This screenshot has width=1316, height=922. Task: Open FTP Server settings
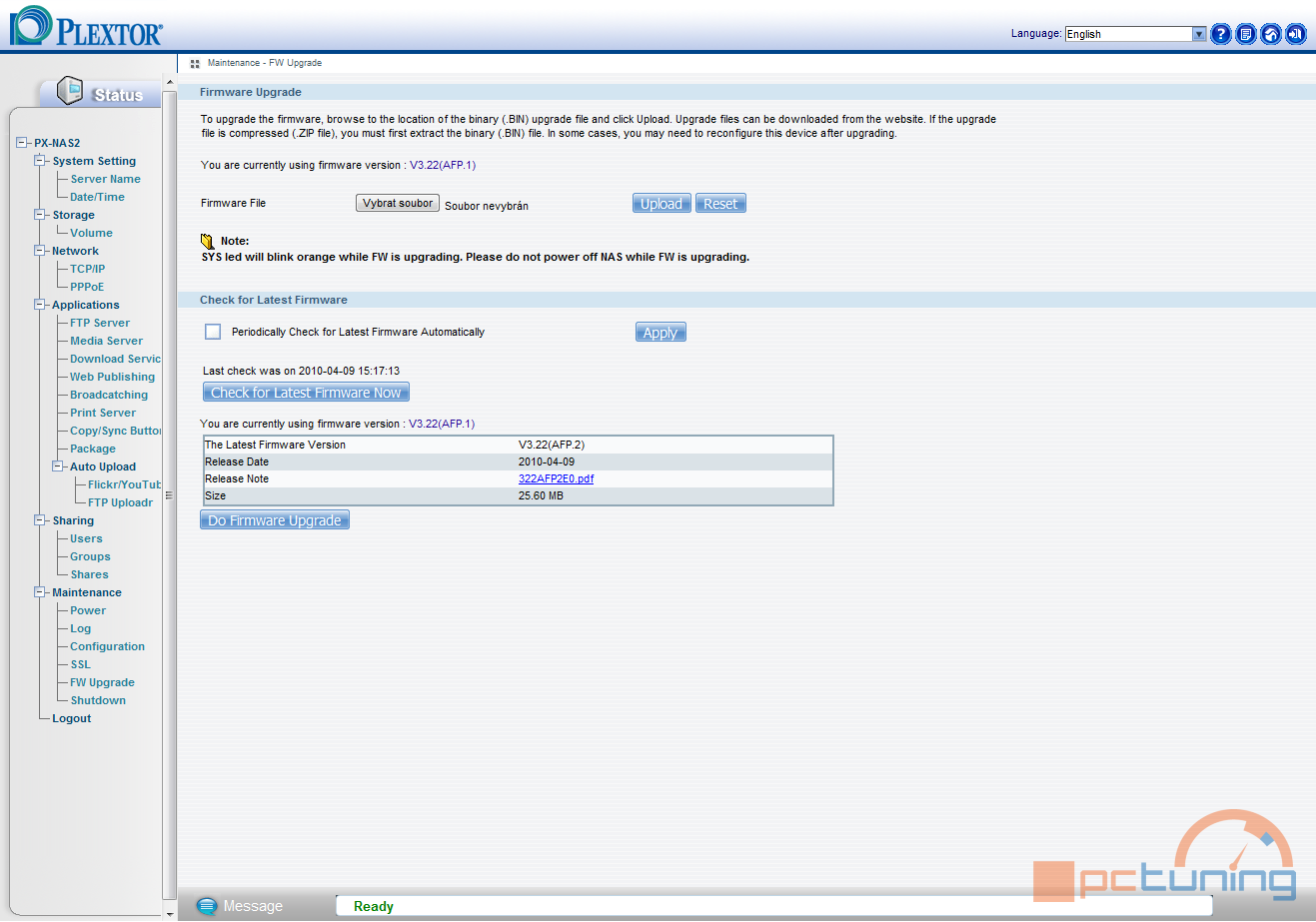click(x=100, y=323)
